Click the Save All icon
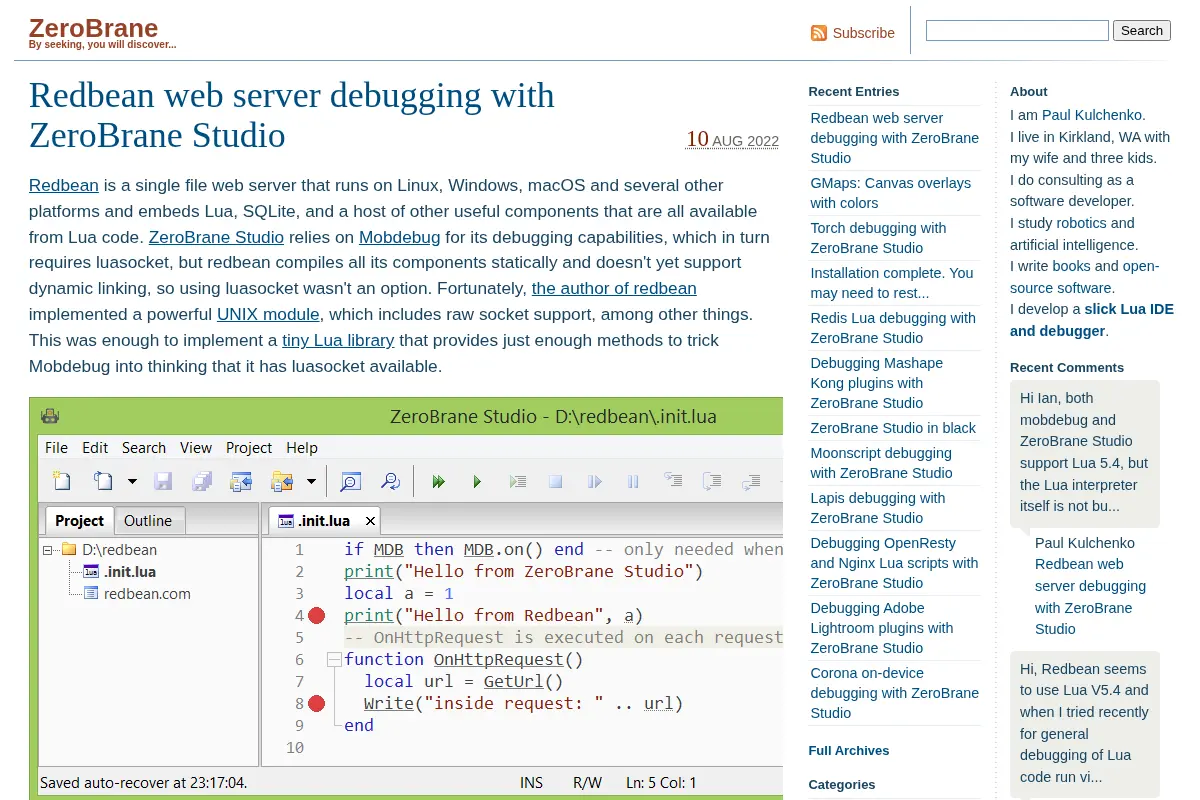Image resolution: width=1200 pixels, height=800 pixels. pos(202,481)
